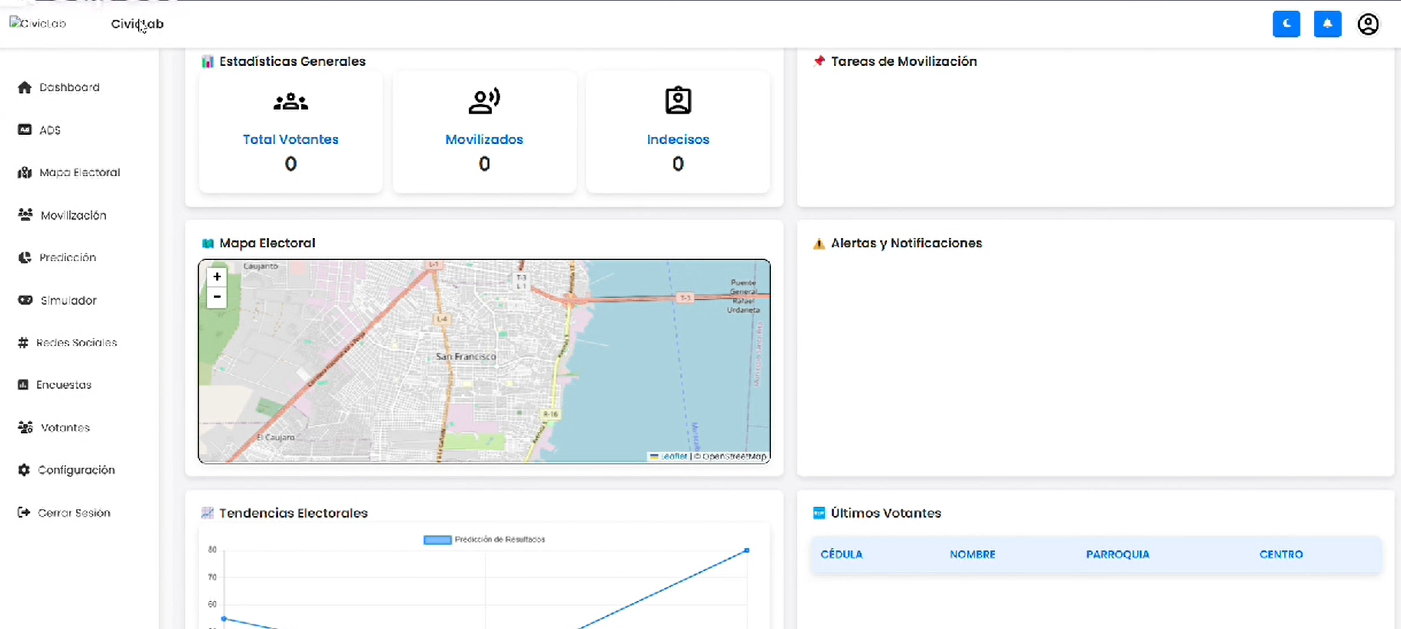Click the NOMBRE column header
1401x629 pixels.
click(x=972, y=554)
